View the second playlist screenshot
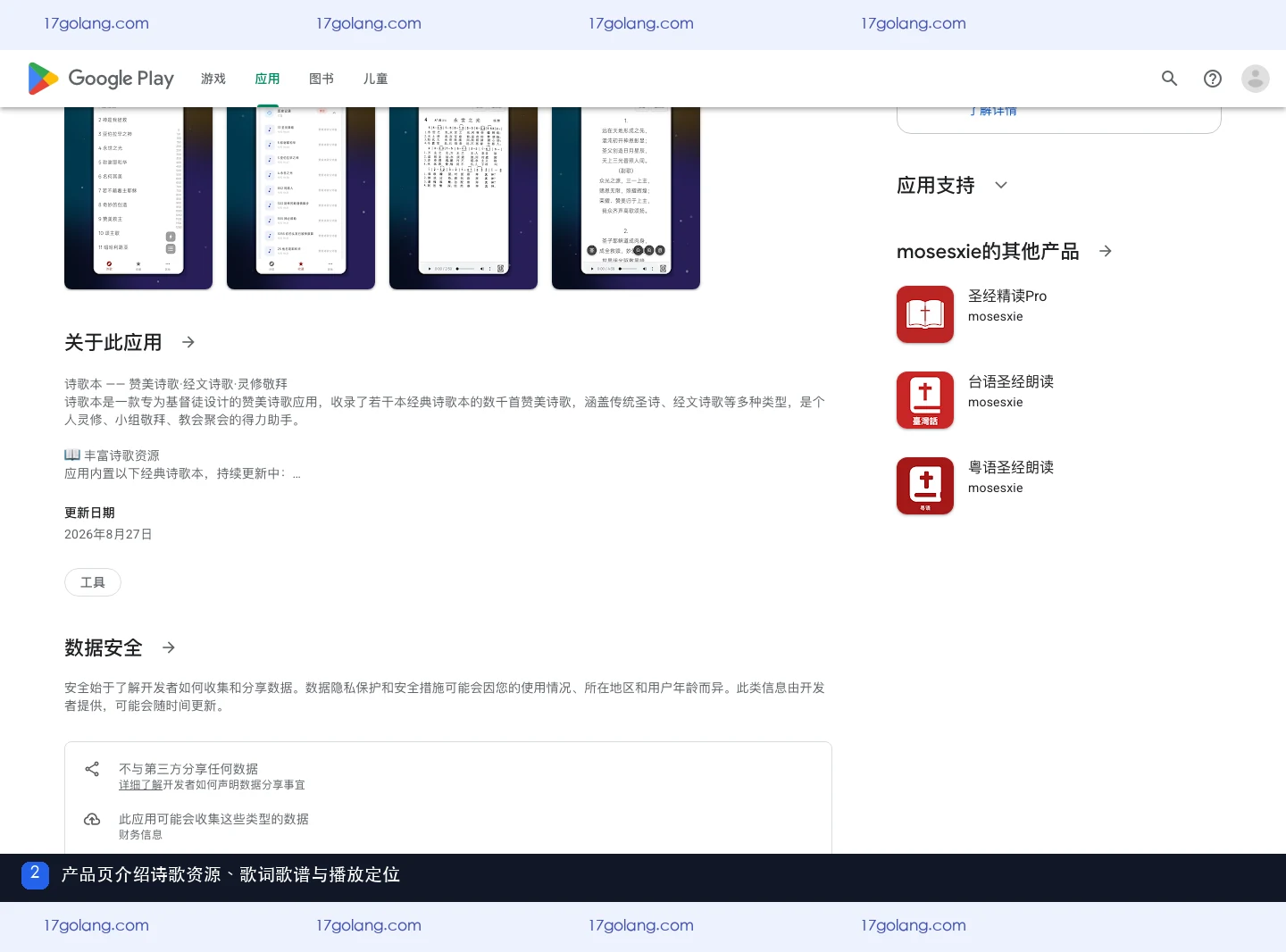The width and height of the screenshot is (1286, 952). coord(301,198)
